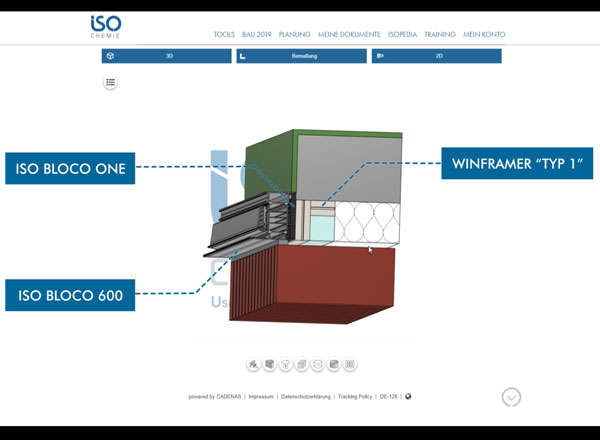Screen dimensions: 600x440
Task: Click the DE-128 footer text
Action: pyautogui.click(x=388, y=397)
